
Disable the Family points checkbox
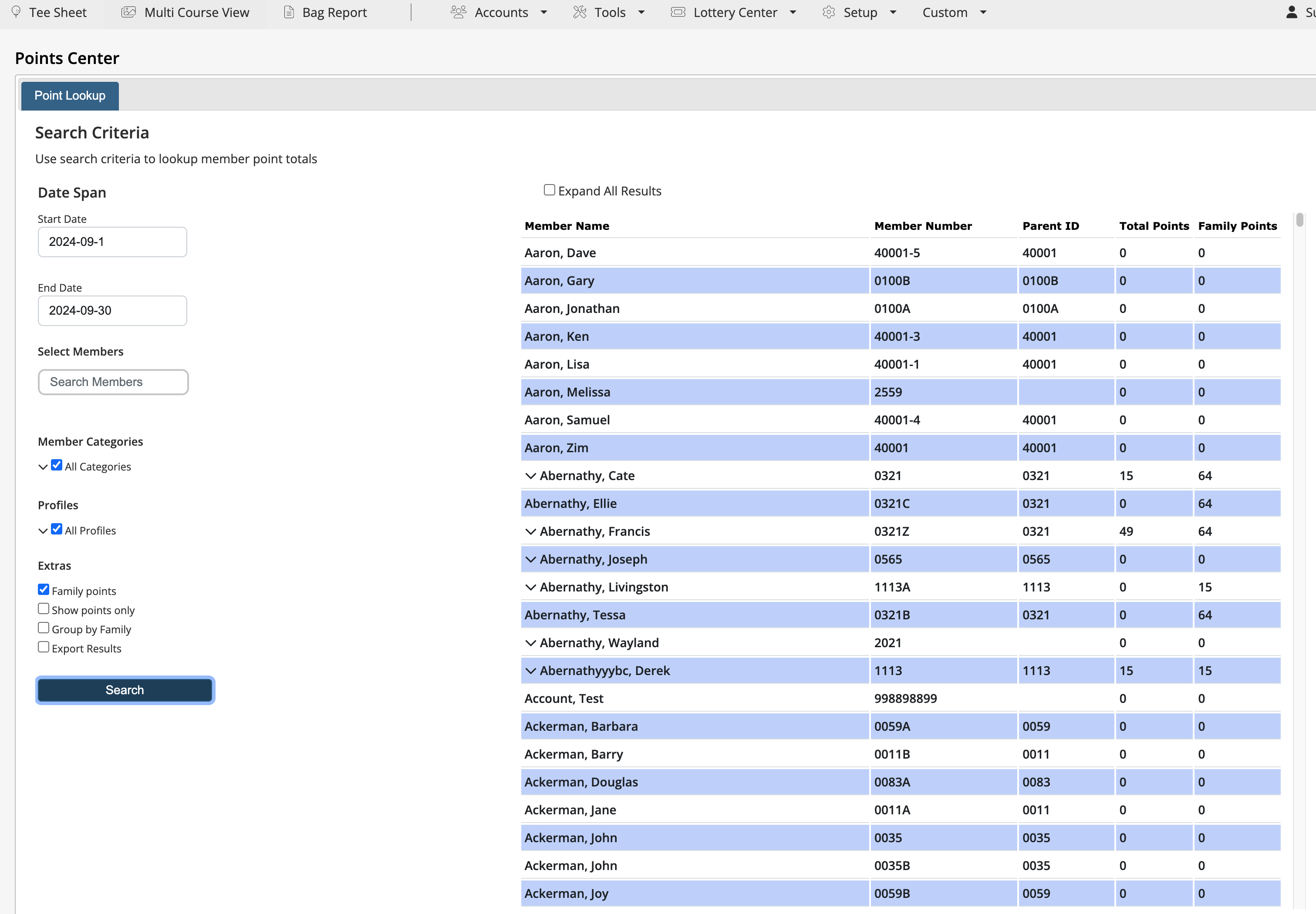44,589
